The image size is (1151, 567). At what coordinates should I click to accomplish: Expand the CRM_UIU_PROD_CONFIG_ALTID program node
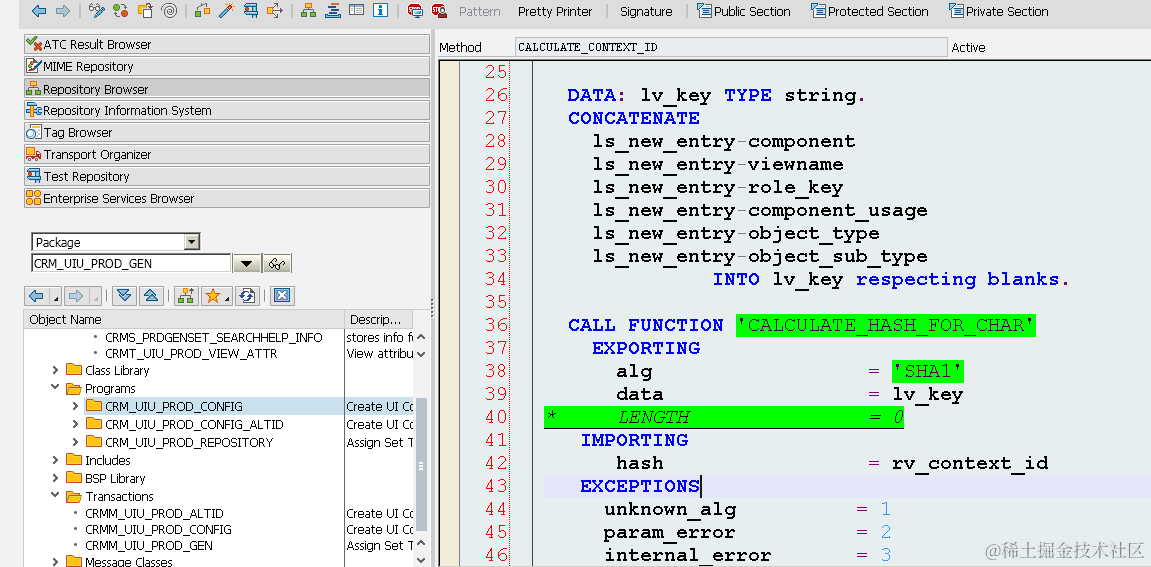[x=75, y=424]
